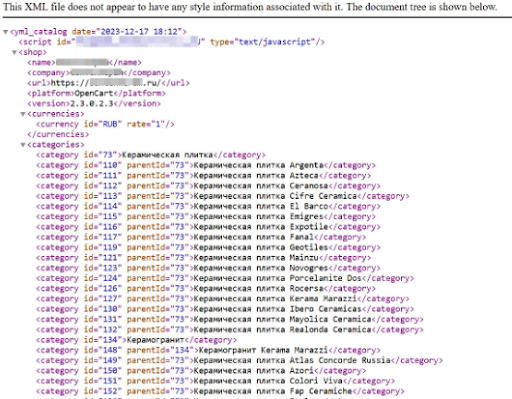The width and height of the screenshot is (512, 399).
Task: Click the XML style information notice
Action: pyautogui.click(x=250, y=7)
